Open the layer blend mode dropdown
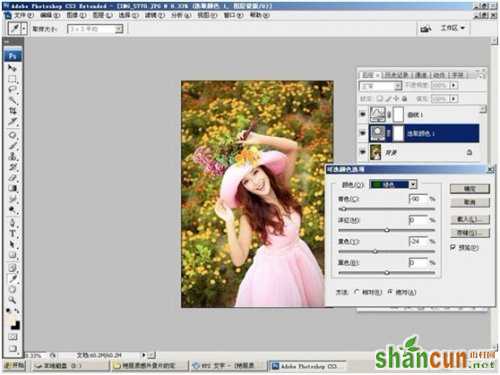 pos(381,86)
